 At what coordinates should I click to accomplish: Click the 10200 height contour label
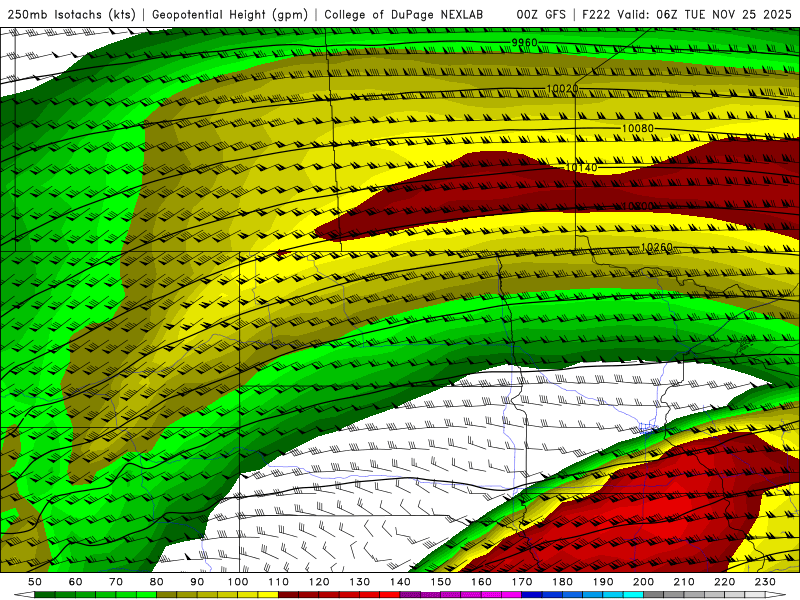tap(638, 206)
